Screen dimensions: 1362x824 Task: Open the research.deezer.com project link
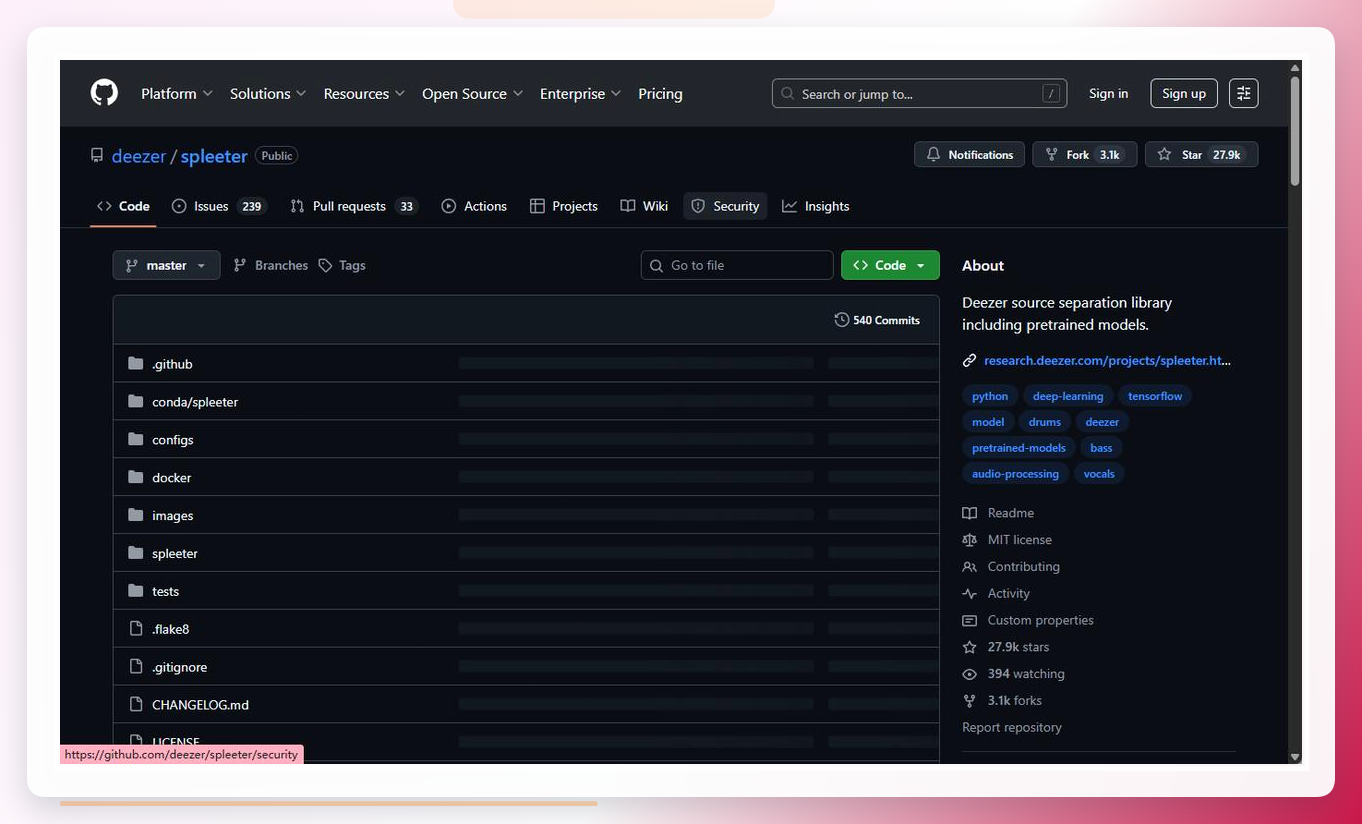pos(1107,360)
